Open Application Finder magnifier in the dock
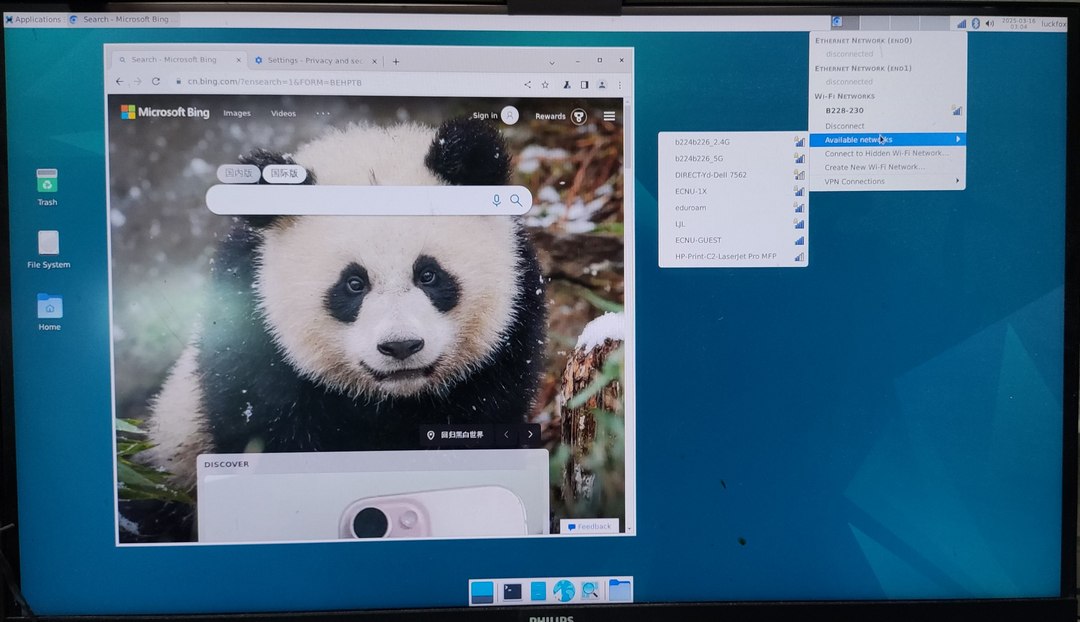Image resolution: width=1080 pixels, height=622 pixels. pyautogui.click(x=590, y=591)
